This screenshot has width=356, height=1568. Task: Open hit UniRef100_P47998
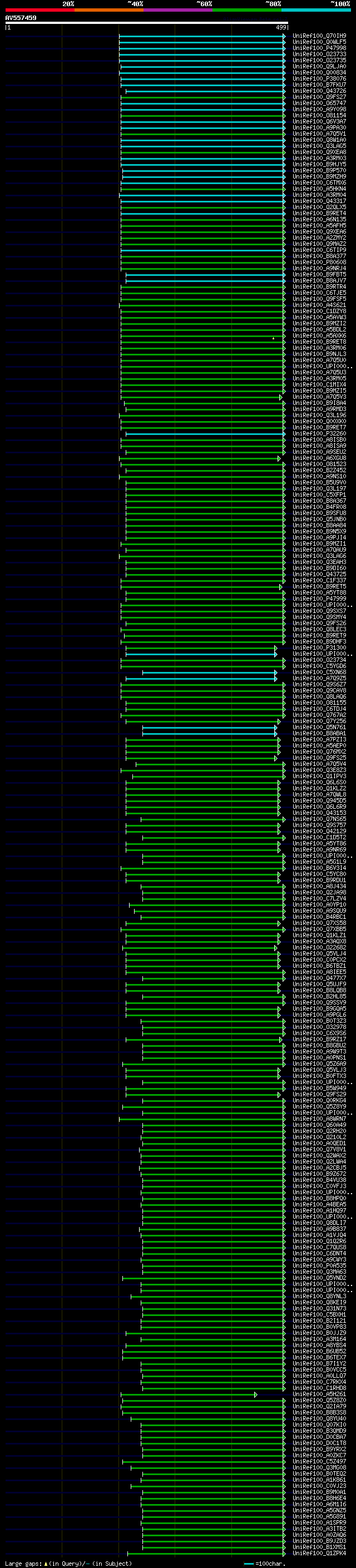click(319, 48)
